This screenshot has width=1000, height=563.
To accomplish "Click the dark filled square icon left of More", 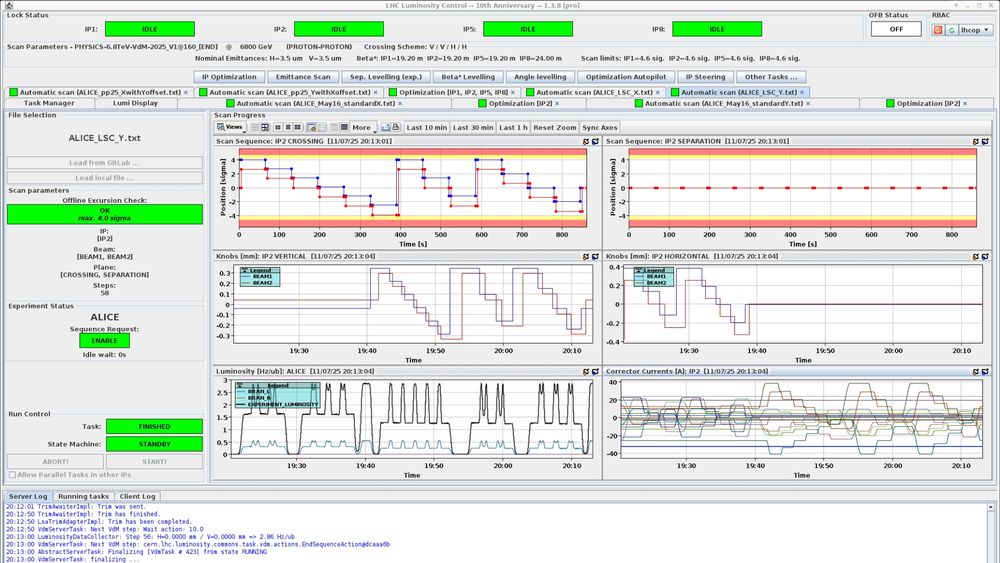I will 344,128.
